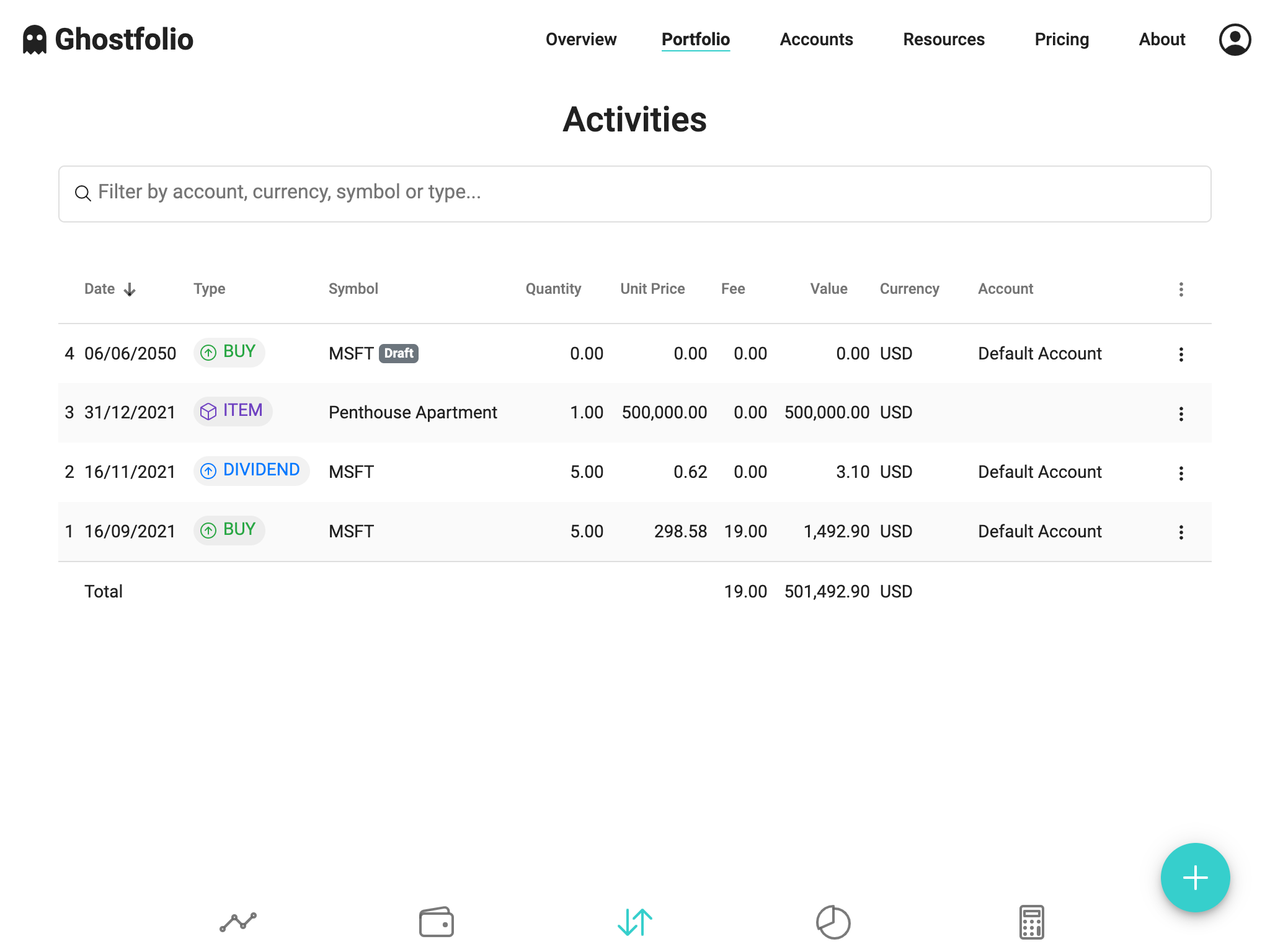Image resolution: width=1270 pixels, height=952 pixels.
Task: Click the DIVIDEND badge on the MSFT row
Action: coord(251,470)
